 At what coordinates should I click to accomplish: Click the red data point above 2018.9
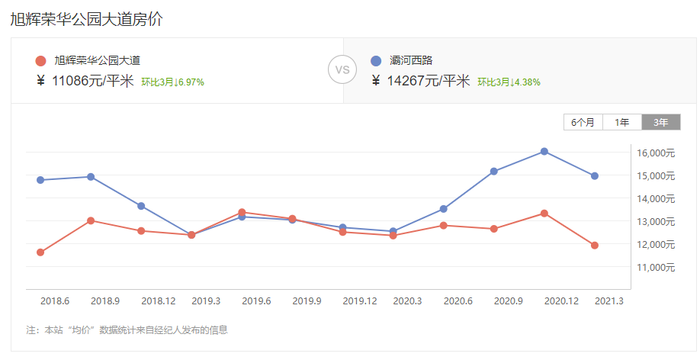(91, 221)
